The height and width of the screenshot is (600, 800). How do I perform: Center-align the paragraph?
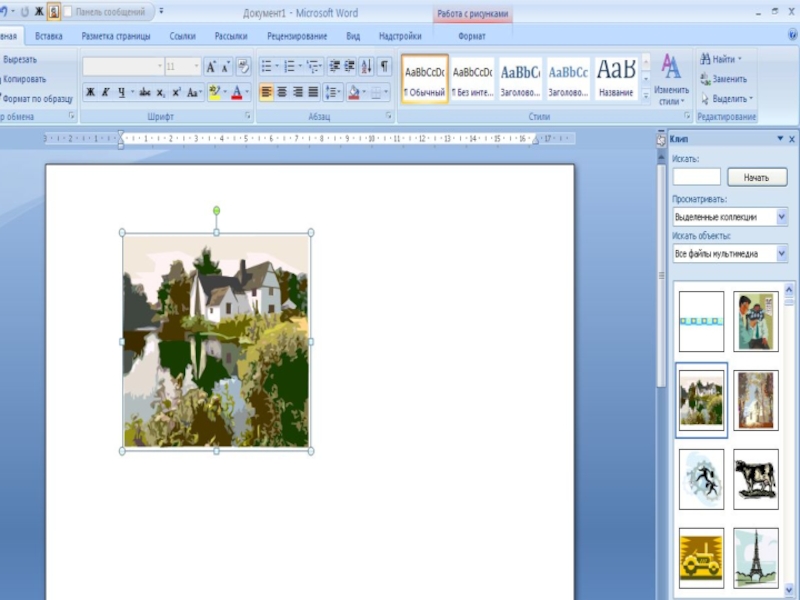[282, 92]
